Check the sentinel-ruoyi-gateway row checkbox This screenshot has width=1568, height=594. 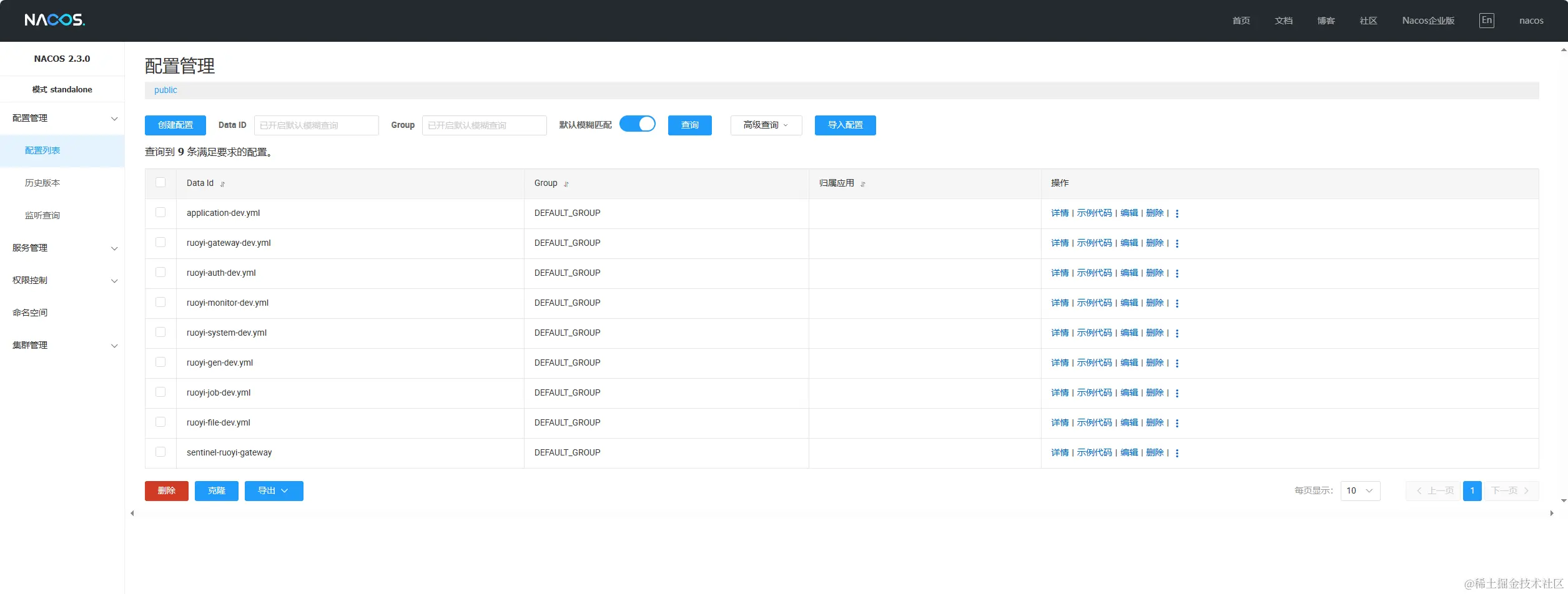pos(160,452)
